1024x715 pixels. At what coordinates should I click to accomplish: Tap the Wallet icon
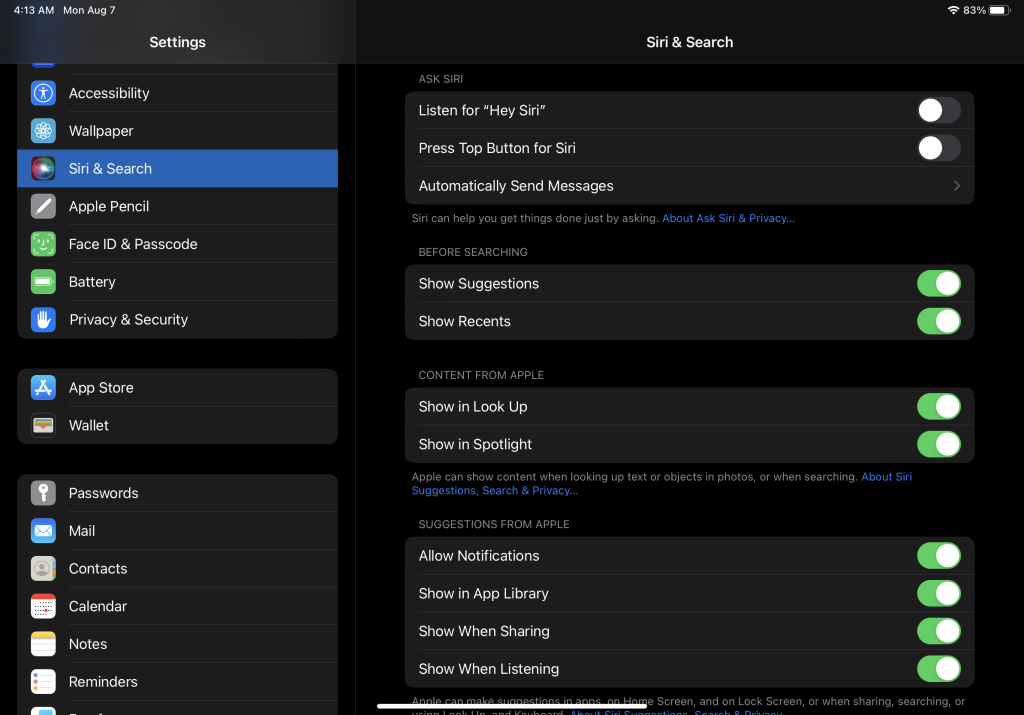tap(43, 425)
